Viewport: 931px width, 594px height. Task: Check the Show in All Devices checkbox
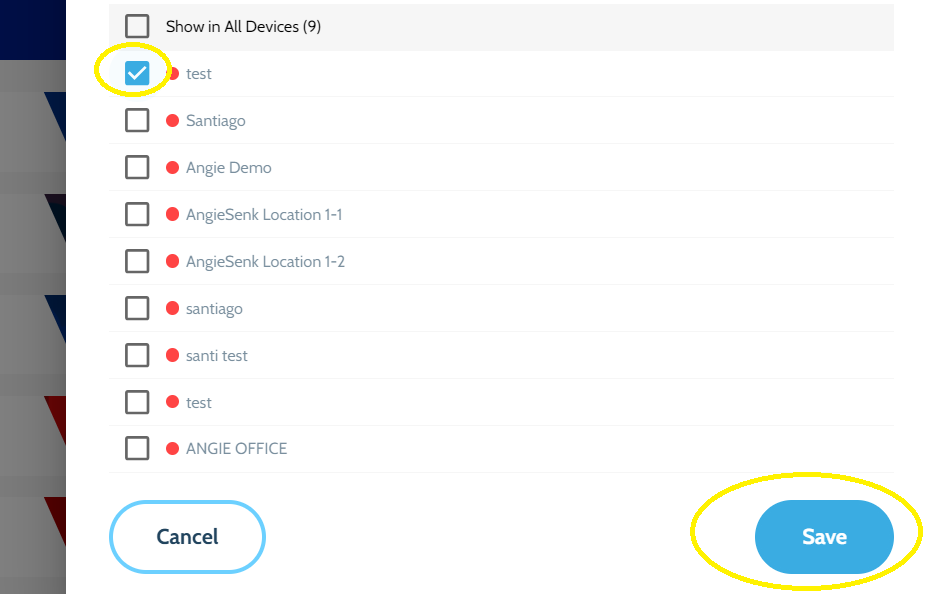tap(137, 26)
